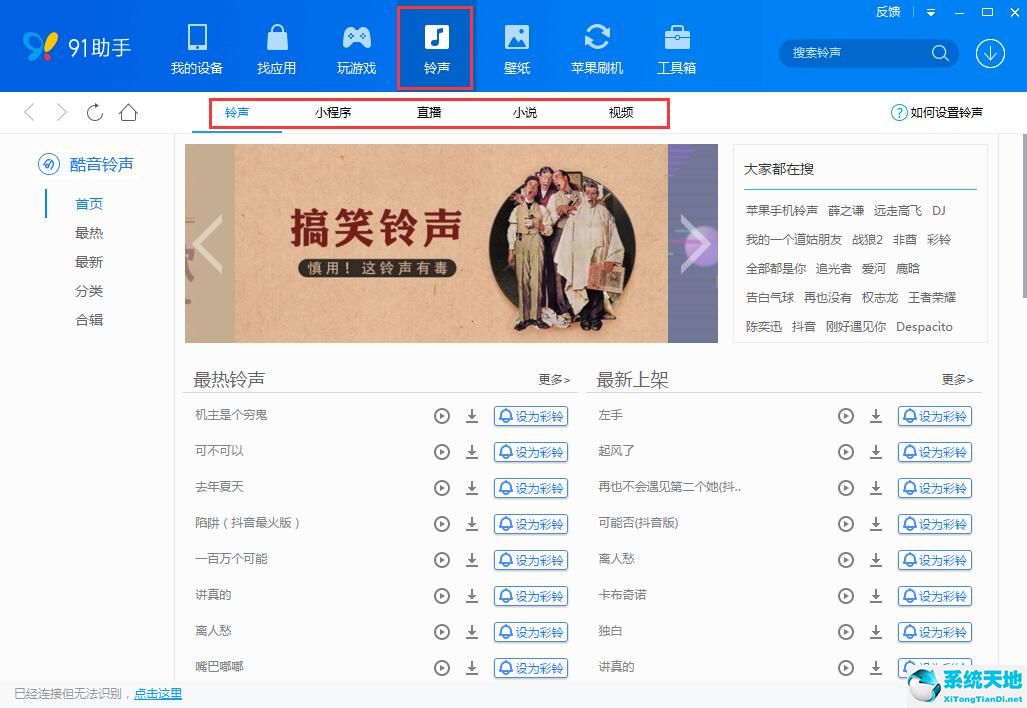Download the 左手 ringtone
The height and width of the screenshot is (708, 1027).
point(876,415)
